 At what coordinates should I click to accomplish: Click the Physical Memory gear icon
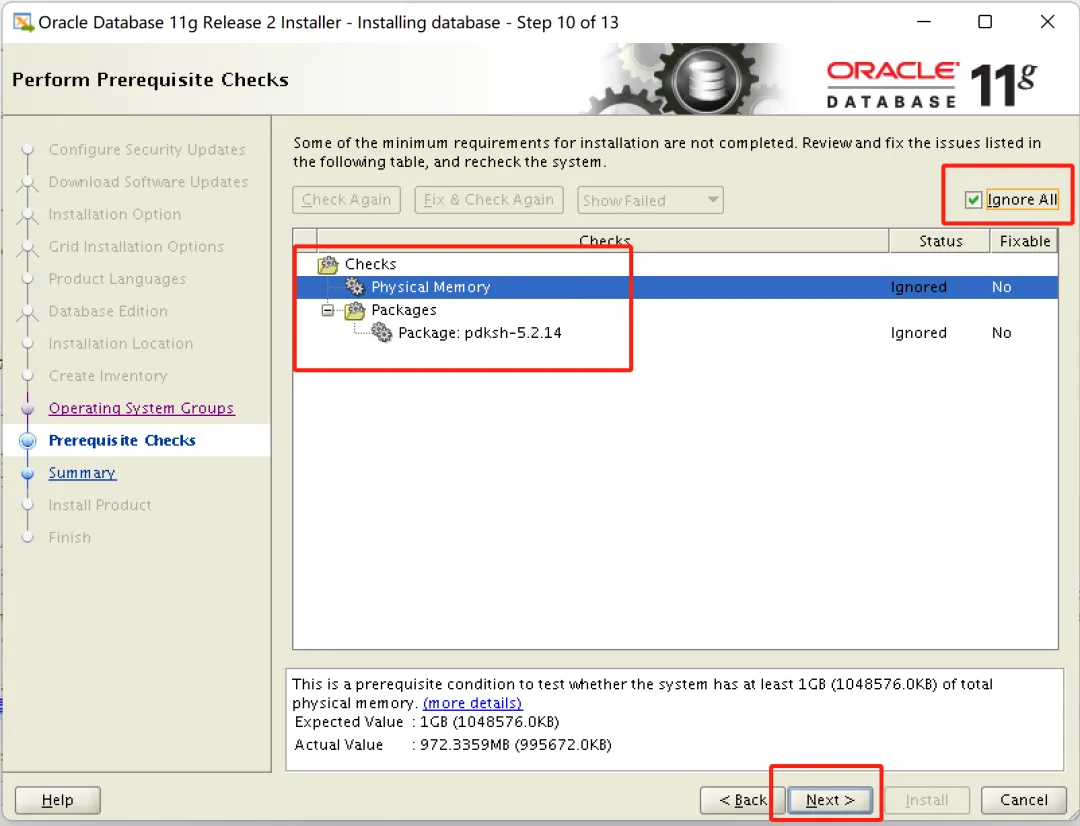tap(355, 287)
